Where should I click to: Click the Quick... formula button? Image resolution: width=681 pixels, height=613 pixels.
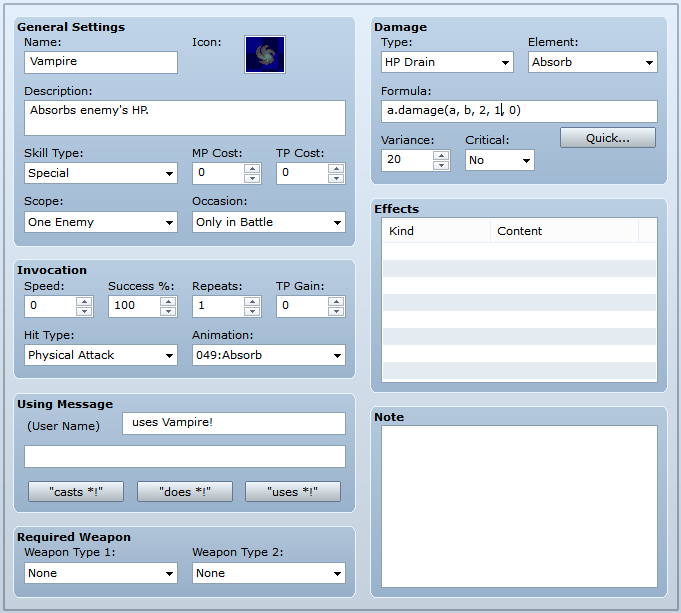pos(608,138)
